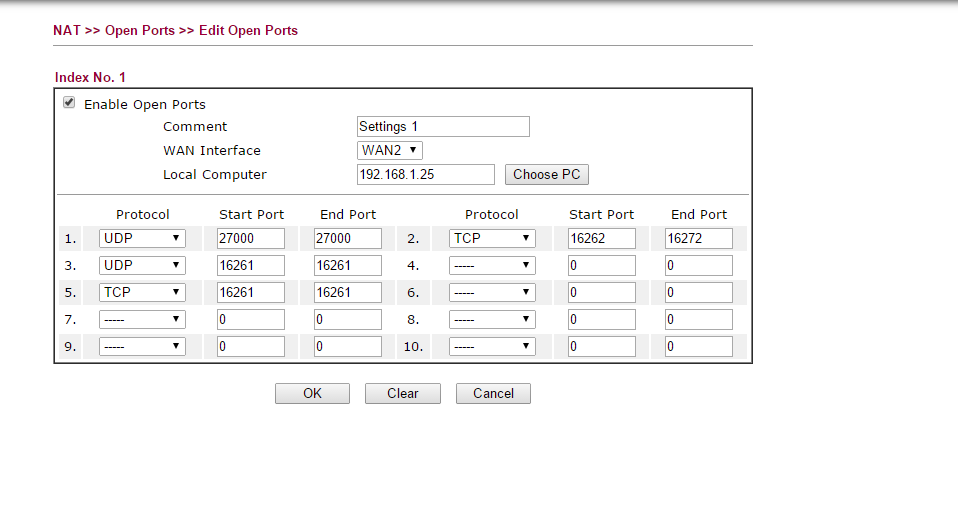The image size is (958, 516).
Task: Click the Comment text field
Action: [443, 127]
